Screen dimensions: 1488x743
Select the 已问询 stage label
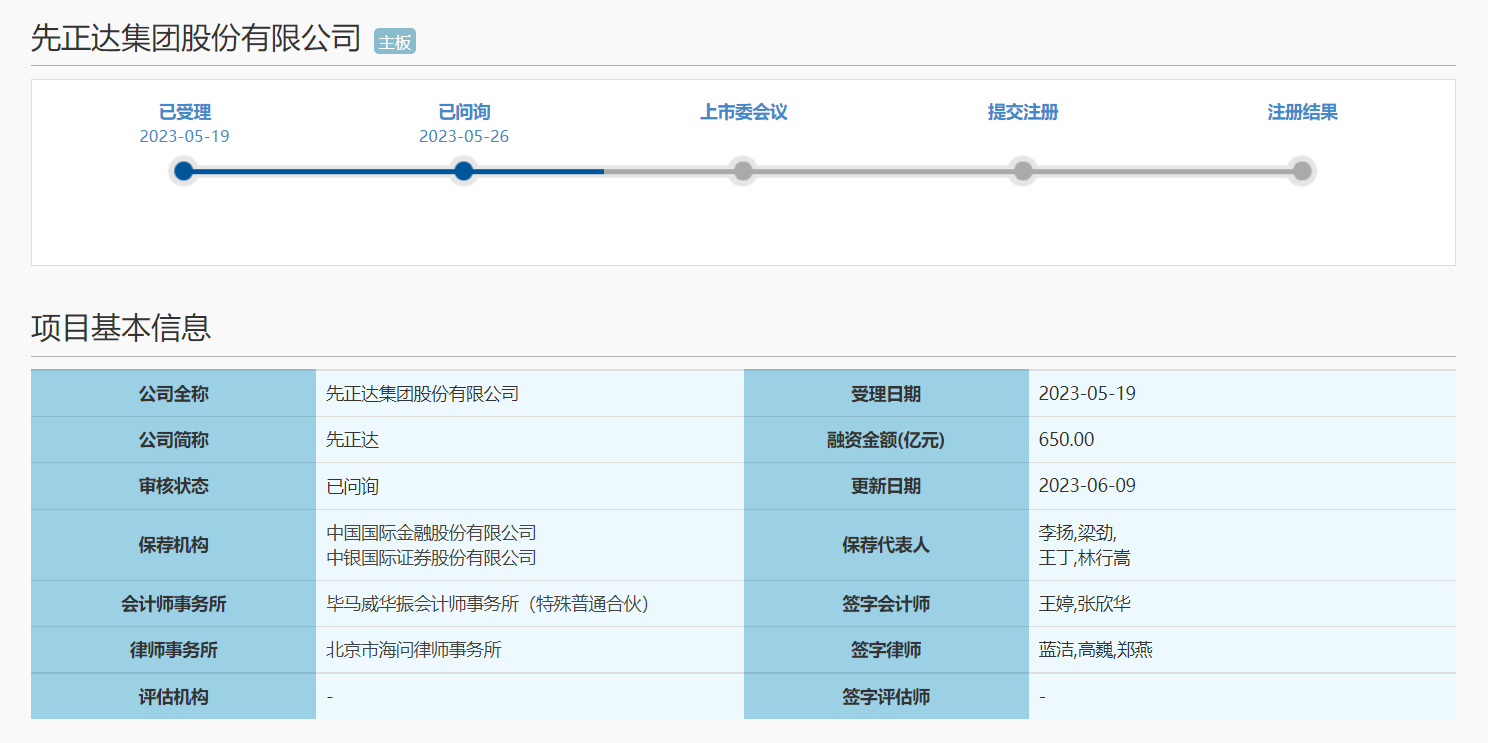click(464, 112)
